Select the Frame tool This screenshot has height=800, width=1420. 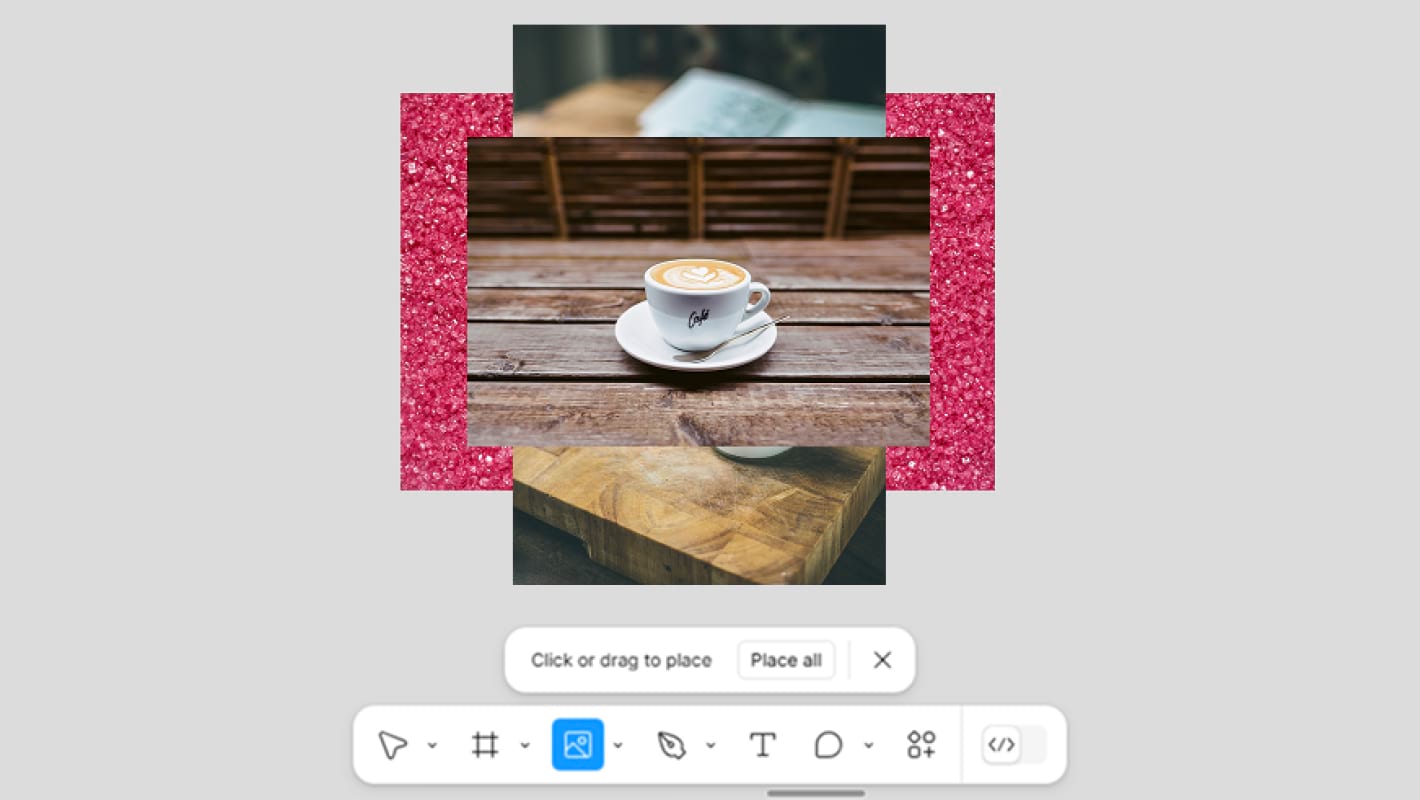(x=485, y=745)
